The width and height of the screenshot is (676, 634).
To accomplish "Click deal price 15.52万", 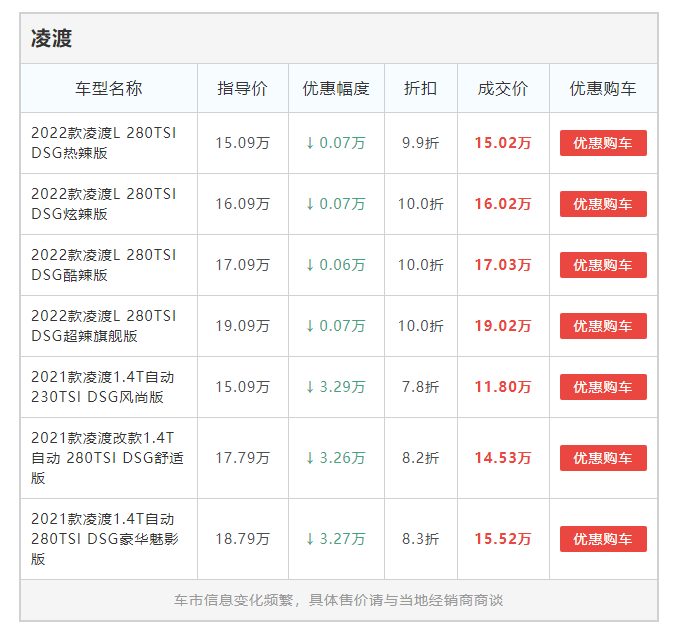I will [503, 539].
